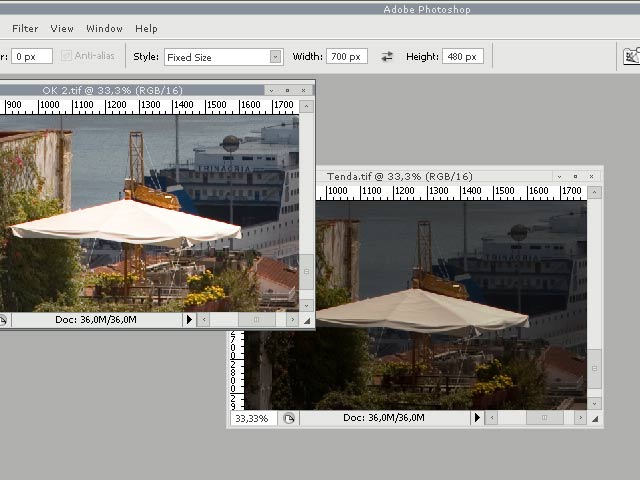The height and width of the screenshot is (480, 640).
Task: Click horizontal scroll thumb in Tenda.tif window
Action: (x=544, y=418)
